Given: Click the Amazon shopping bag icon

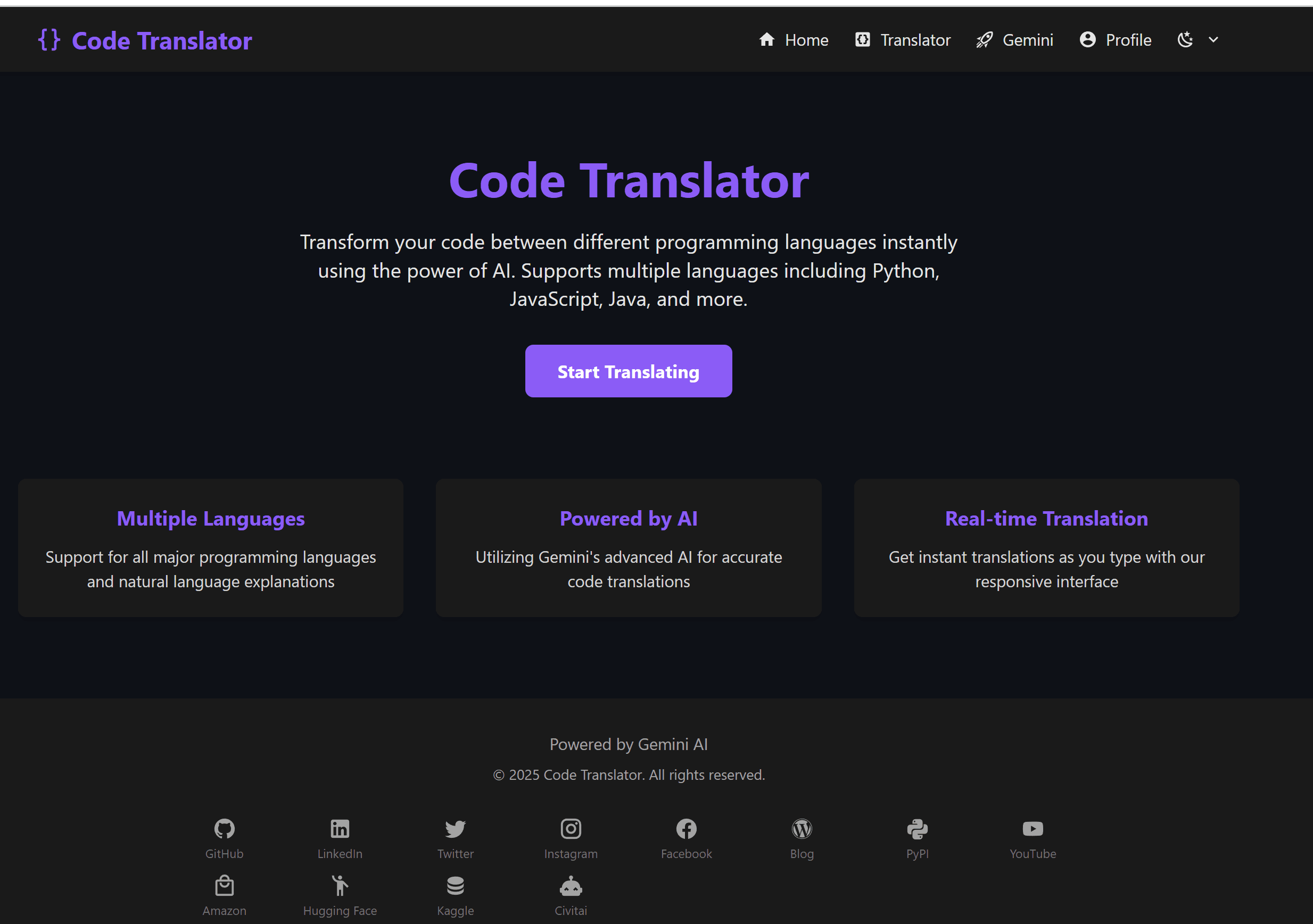Looking at the screenshot, I should point(224,886).
